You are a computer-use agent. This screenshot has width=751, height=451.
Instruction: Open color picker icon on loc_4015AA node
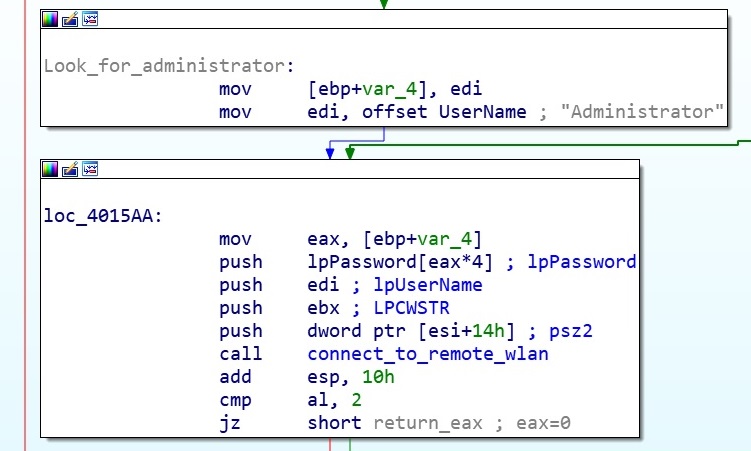(51, 168)
